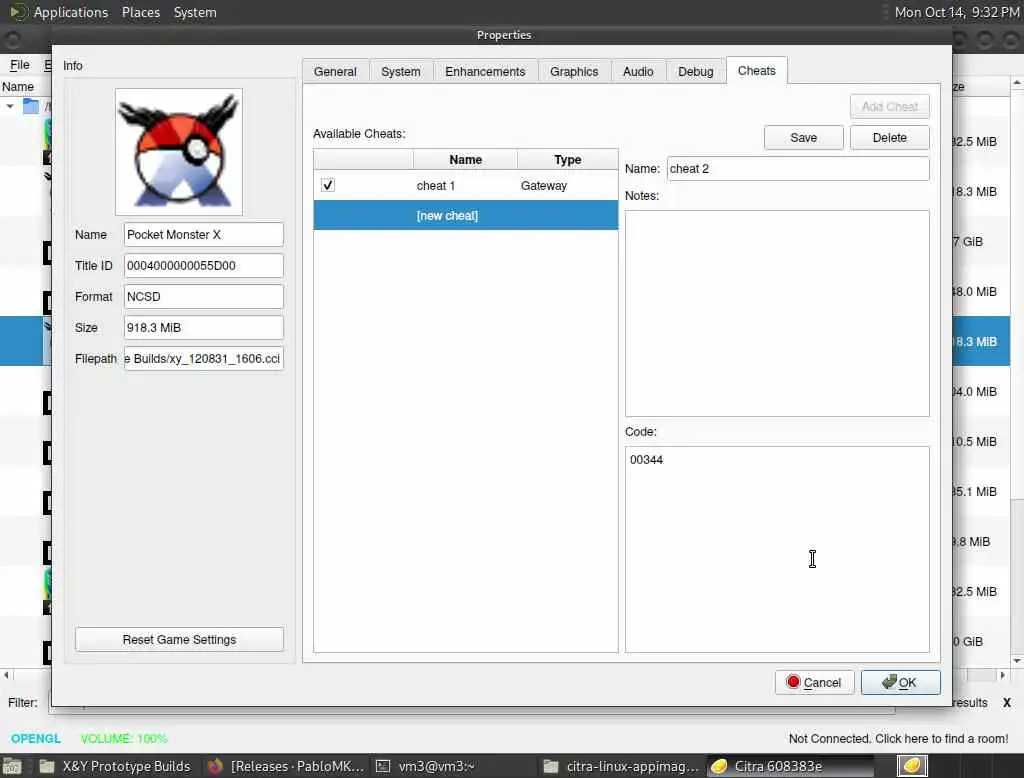Image resolution: width=1024 pixels, height=778 pixels.
Task: Open the Enhancements tab
Action: click(x=485, y=71)
